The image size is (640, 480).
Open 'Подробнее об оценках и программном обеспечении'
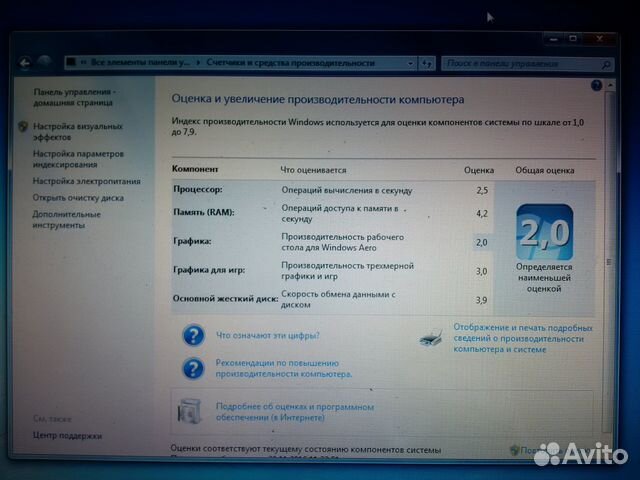pyautogui.click(x=295, y=412)
